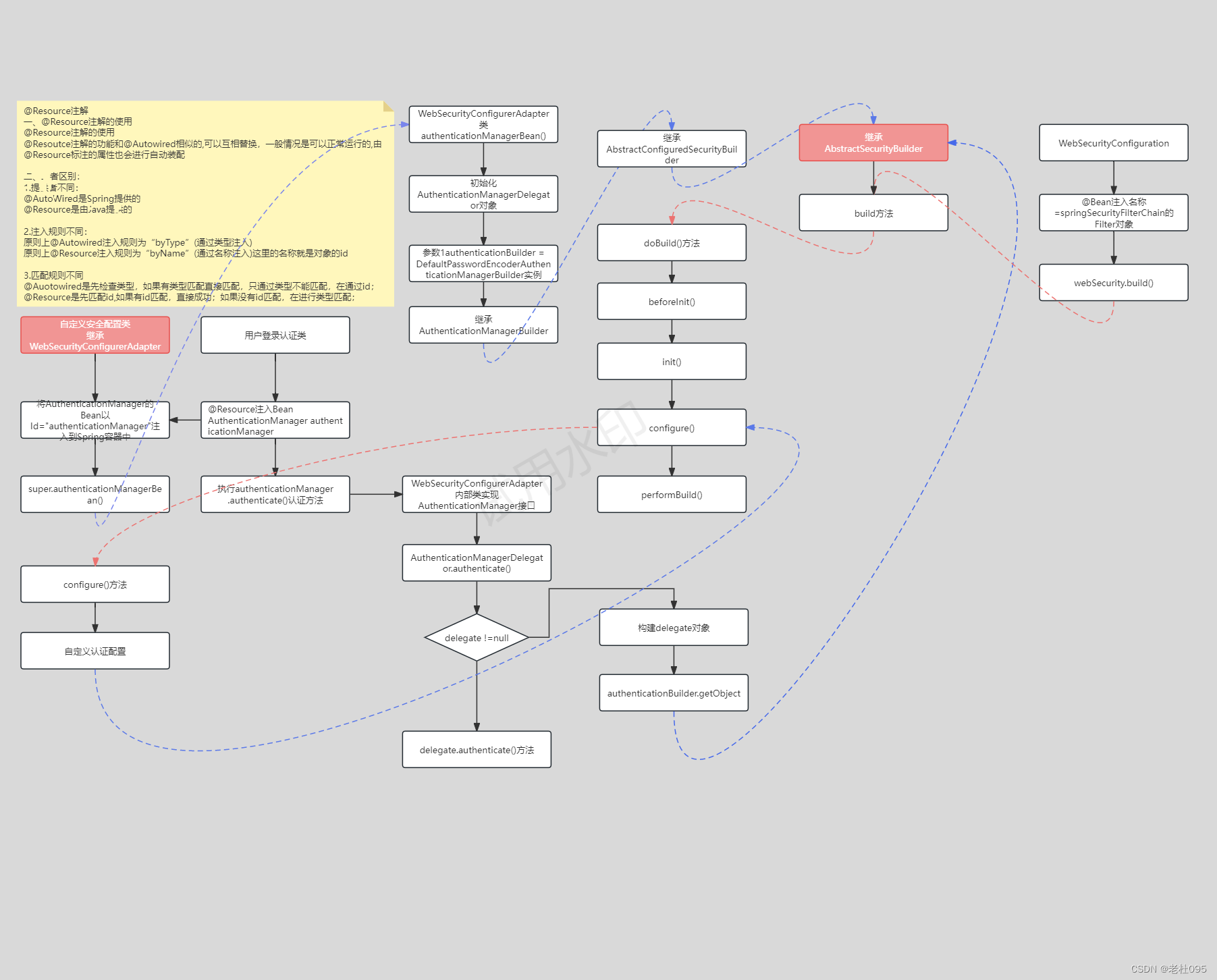The height and width of the screenshot is (980, 1217).
Task: Click the init() box
Action: point(672,362)
